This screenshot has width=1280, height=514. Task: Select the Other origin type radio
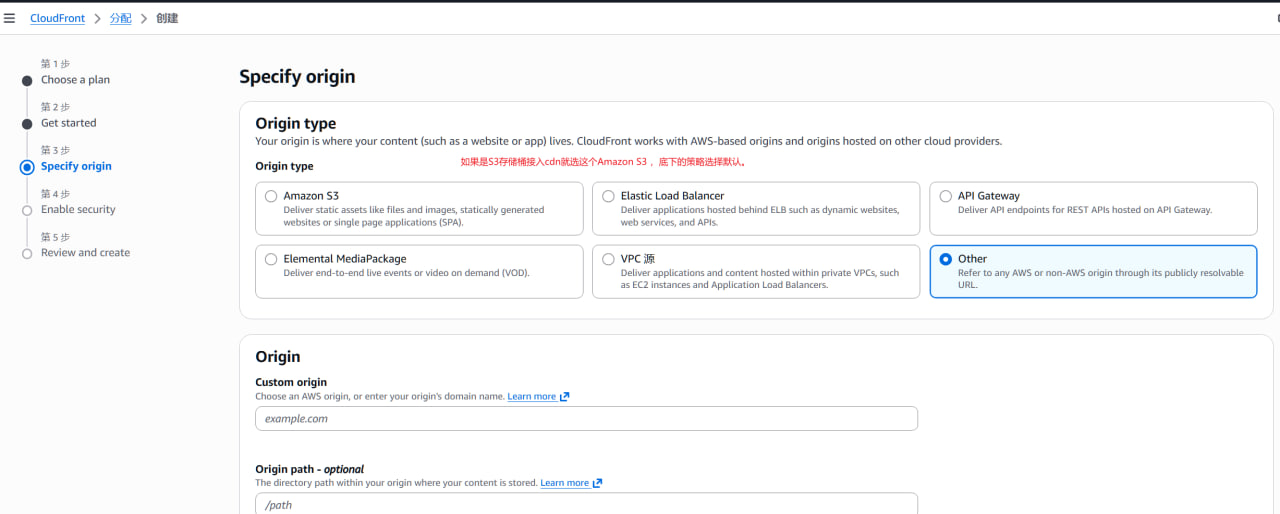pos(946,259)
